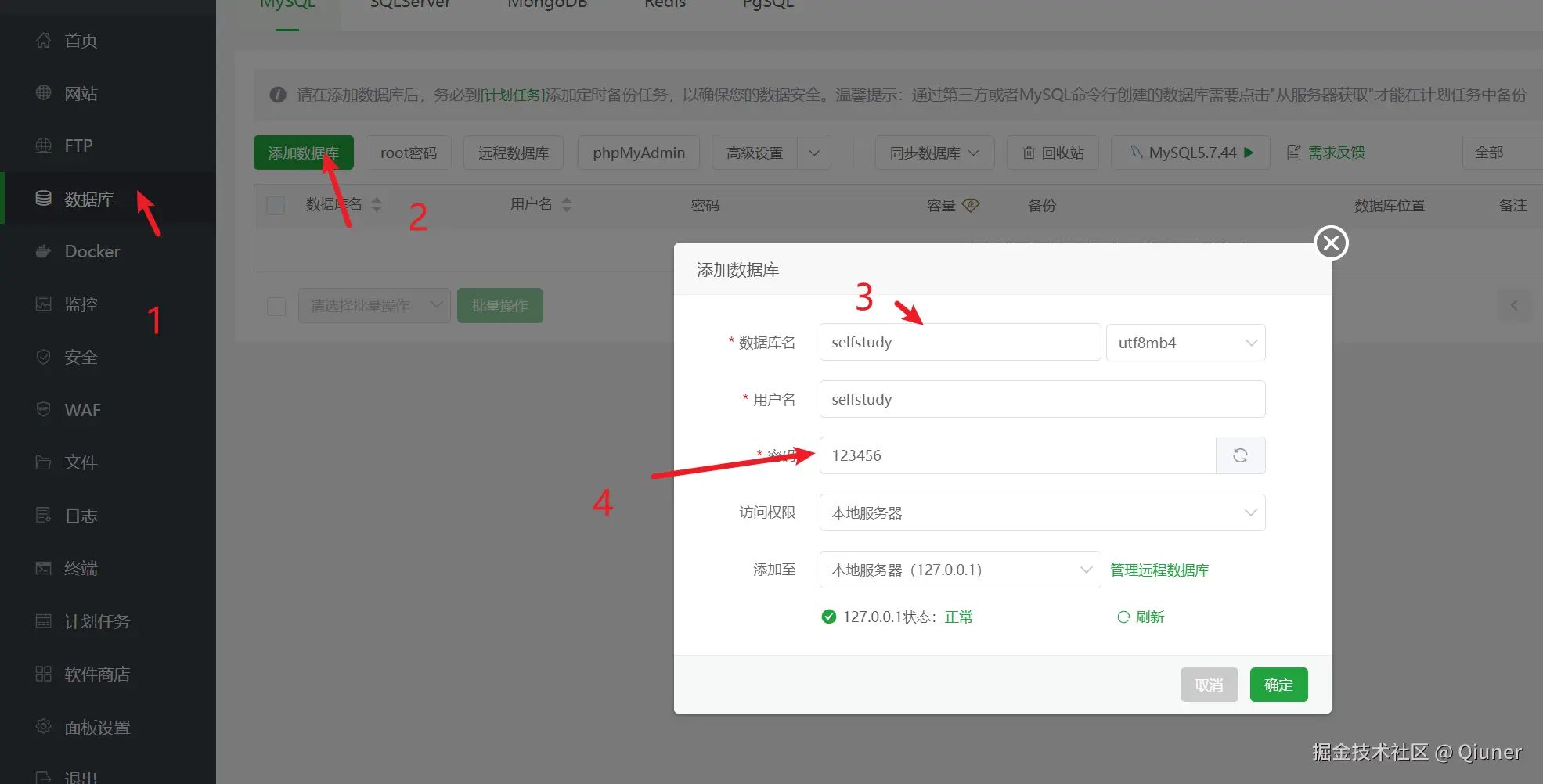The width and height of the screenshot is (1543, 784).
Task: Switch to the SQLServer tab
Action: coord(410,5)
